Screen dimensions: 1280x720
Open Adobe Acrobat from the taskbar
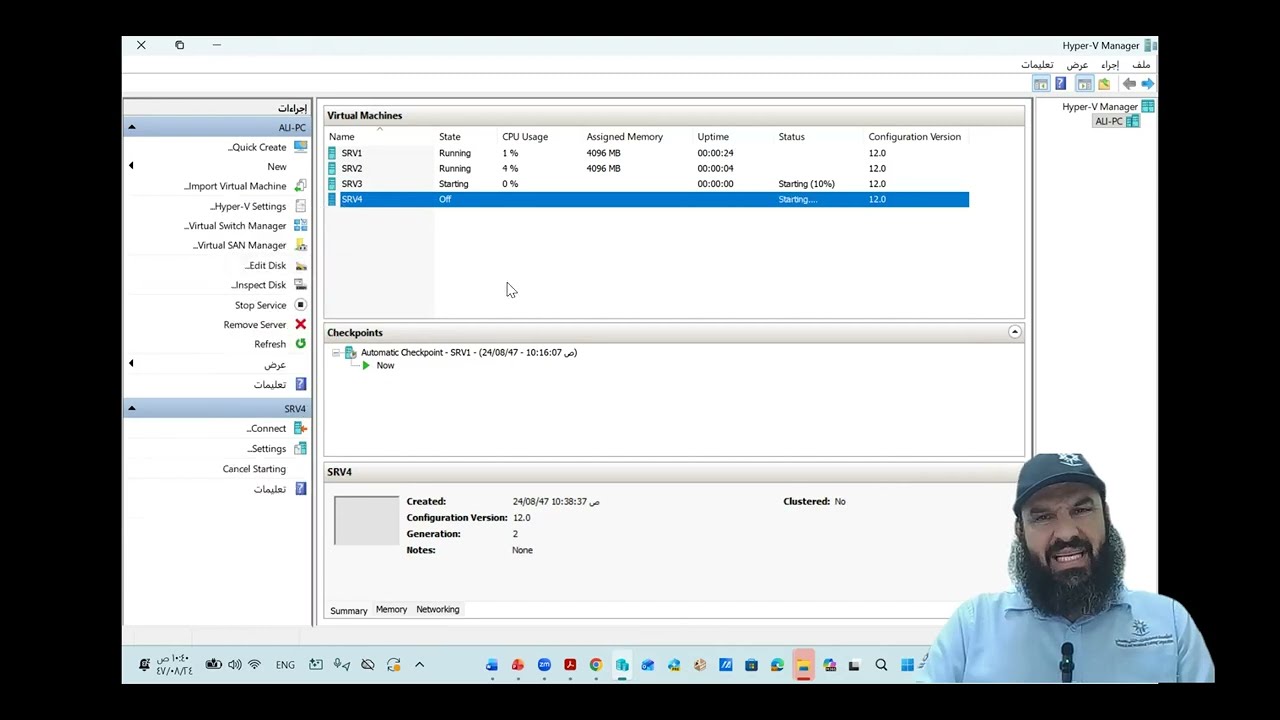coord(570,665)
